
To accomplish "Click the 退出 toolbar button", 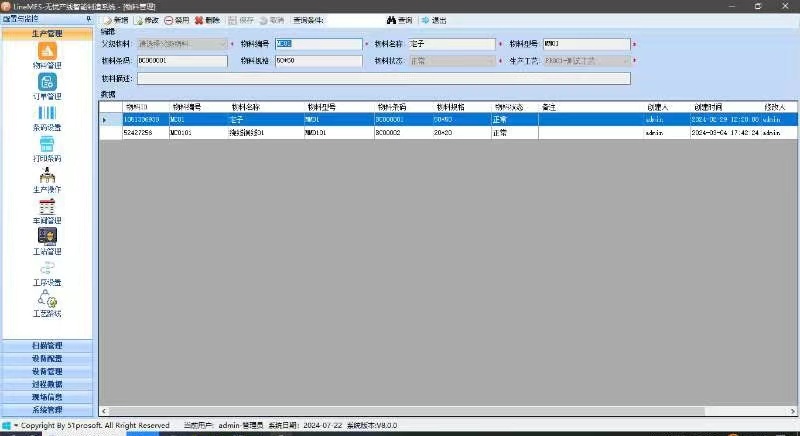I will tap(434, 20).
